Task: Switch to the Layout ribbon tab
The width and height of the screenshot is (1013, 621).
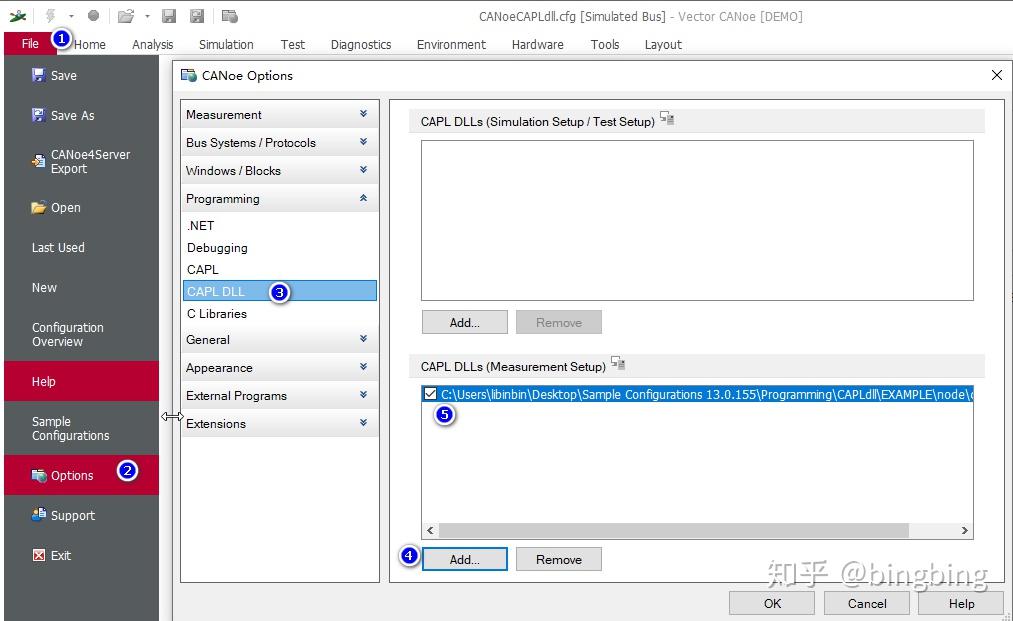Action: point(663,45)
